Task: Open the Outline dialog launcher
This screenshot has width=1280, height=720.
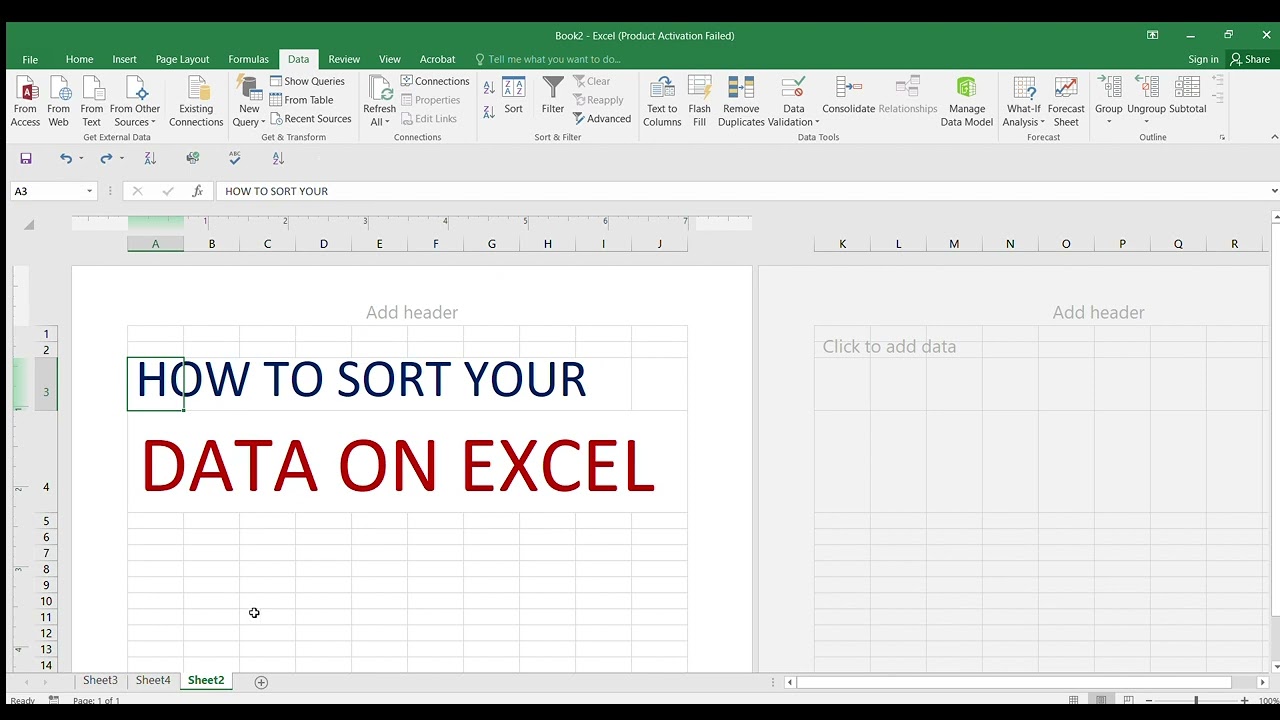Action: [1222, 137]
